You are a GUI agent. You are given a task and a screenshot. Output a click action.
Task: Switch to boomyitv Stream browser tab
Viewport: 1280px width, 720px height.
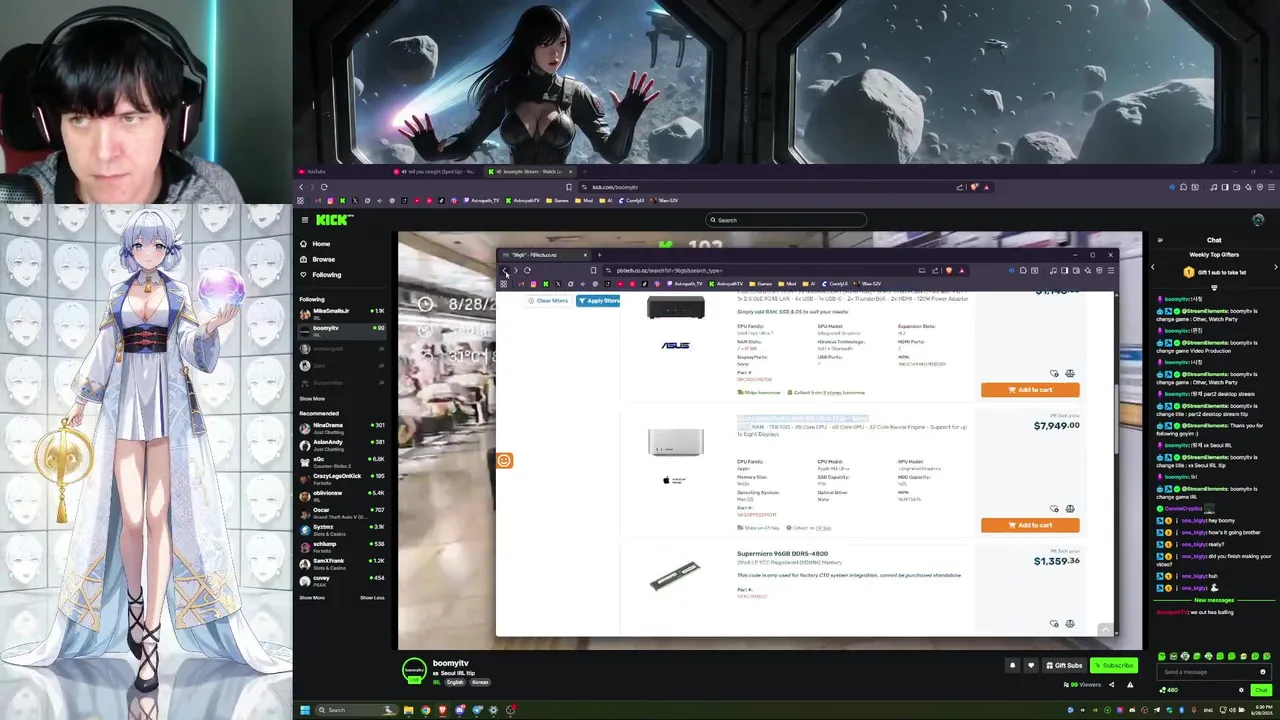[530, 172]
